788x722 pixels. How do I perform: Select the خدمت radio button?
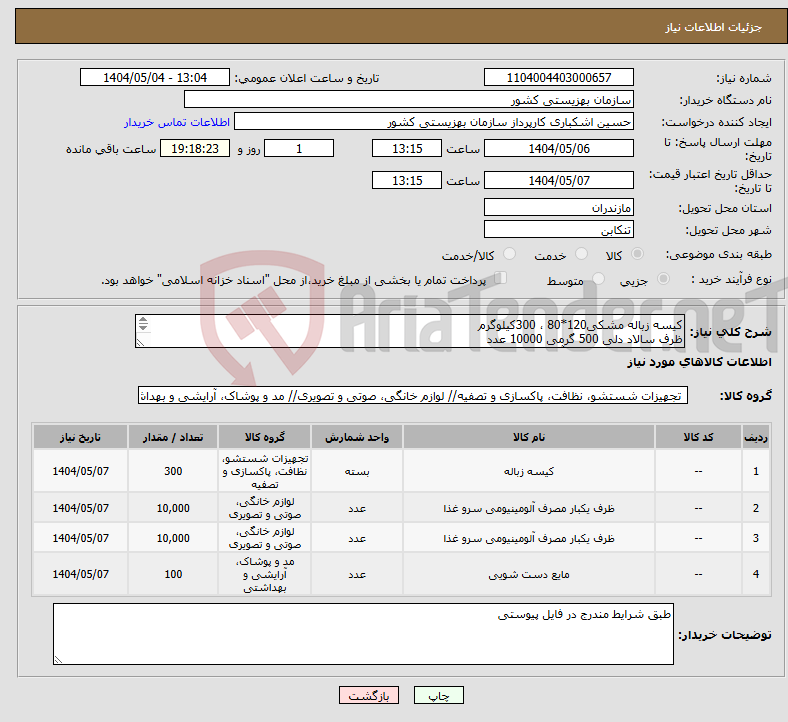pyautogui.click(x=581, y=254)
